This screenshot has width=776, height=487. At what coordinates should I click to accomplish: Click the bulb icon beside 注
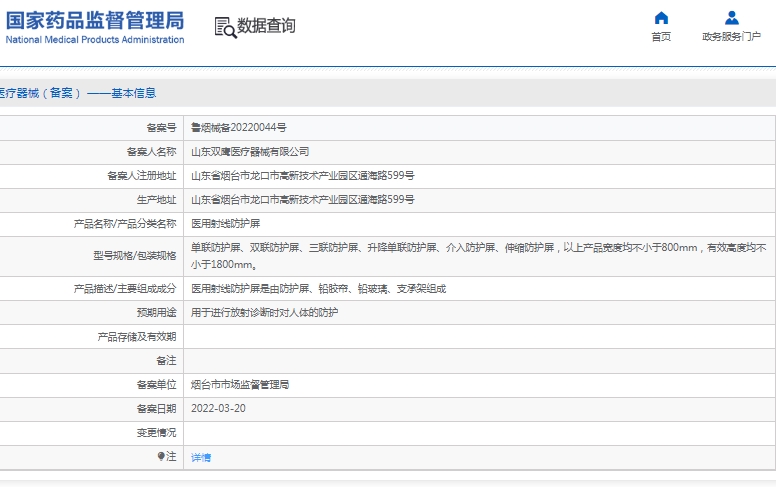tap(161, 456)
